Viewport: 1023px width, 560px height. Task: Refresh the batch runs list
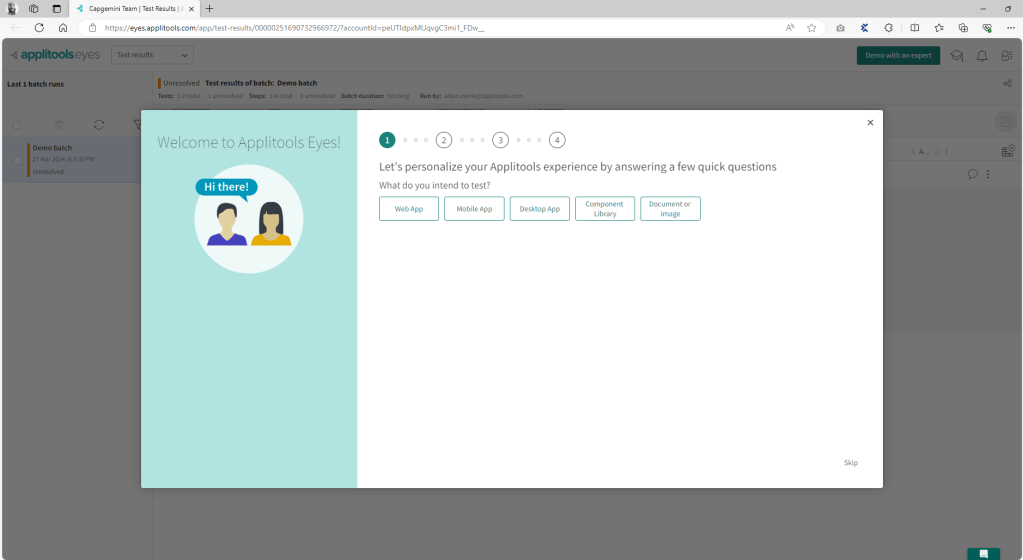pyautogui.click(x=99, y=125)
